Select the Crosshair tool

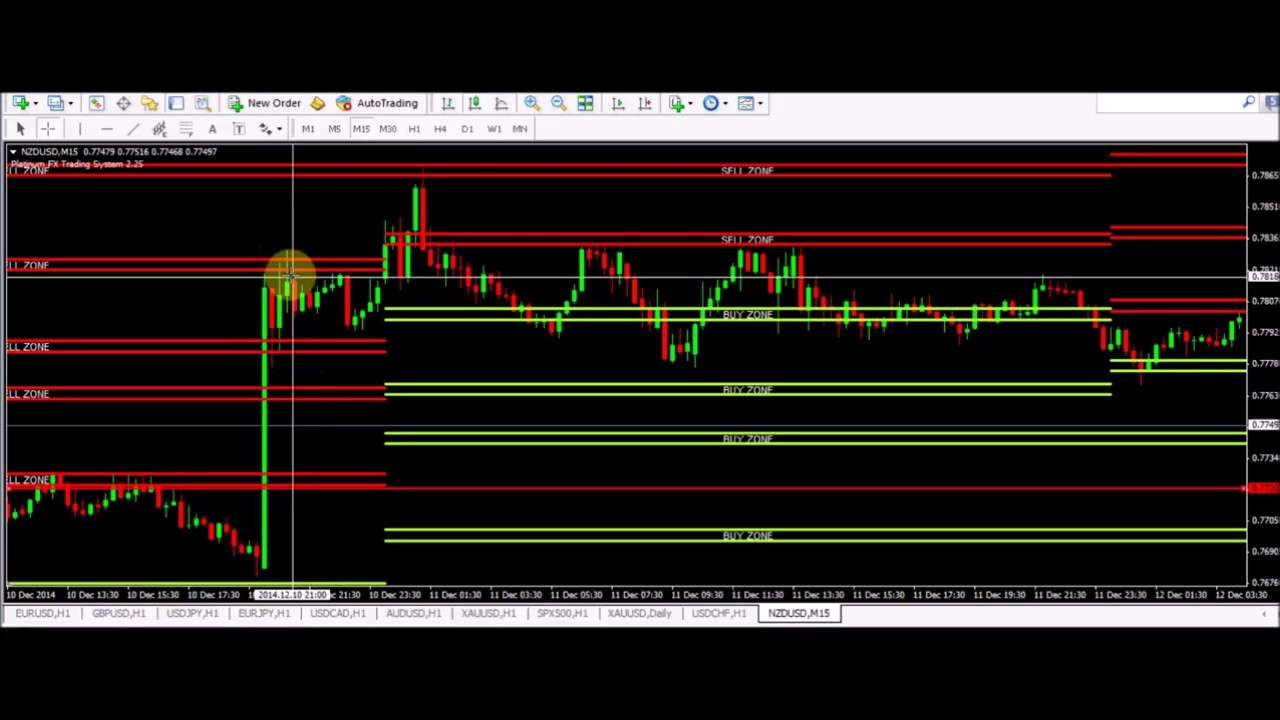[x=47, y=128]
